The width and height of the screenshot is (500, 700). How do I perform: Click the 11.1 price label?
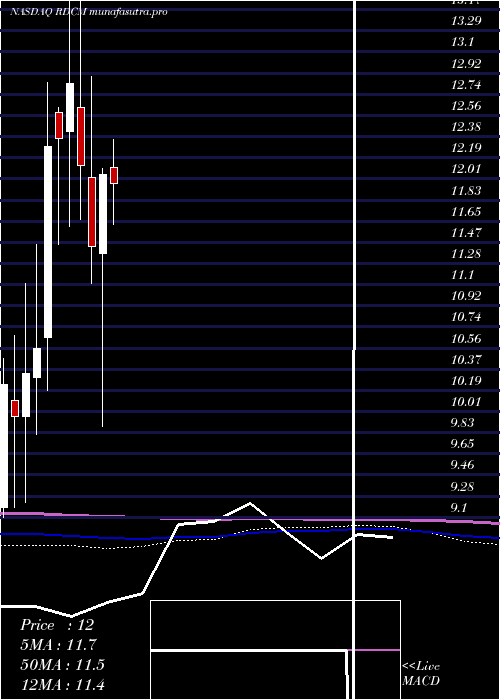click(462, 275)
